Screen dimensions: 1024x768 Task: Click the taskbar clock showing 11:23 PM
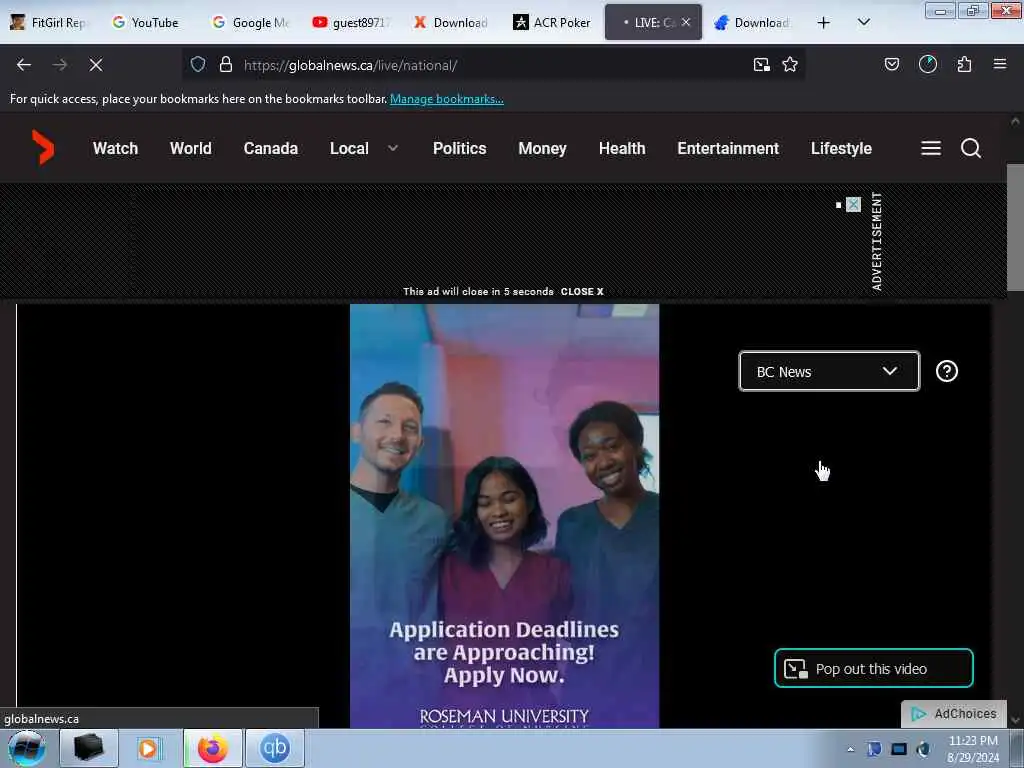(x=973, y=748)
